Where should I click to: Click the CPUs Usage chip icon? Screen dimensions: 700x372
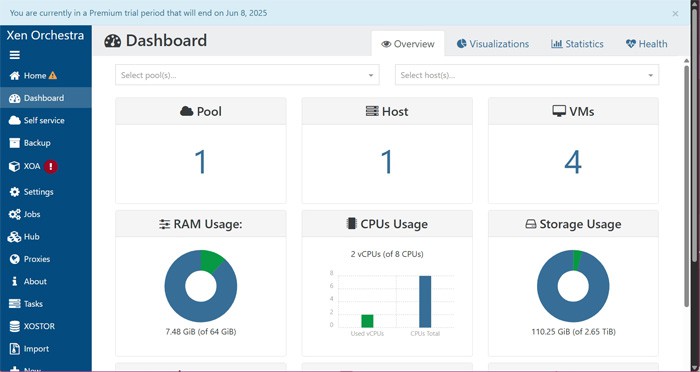tap(352, 224)
